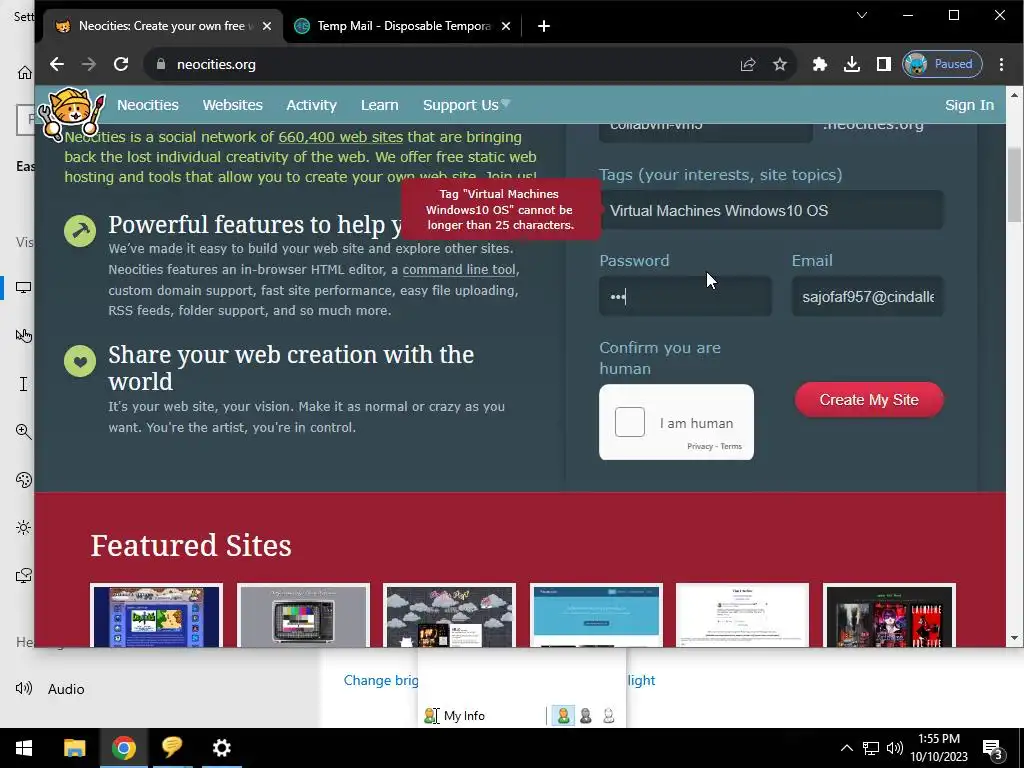Switch to the Neocities tab
Screen dimensions: 1024x768
coord(163,26)
